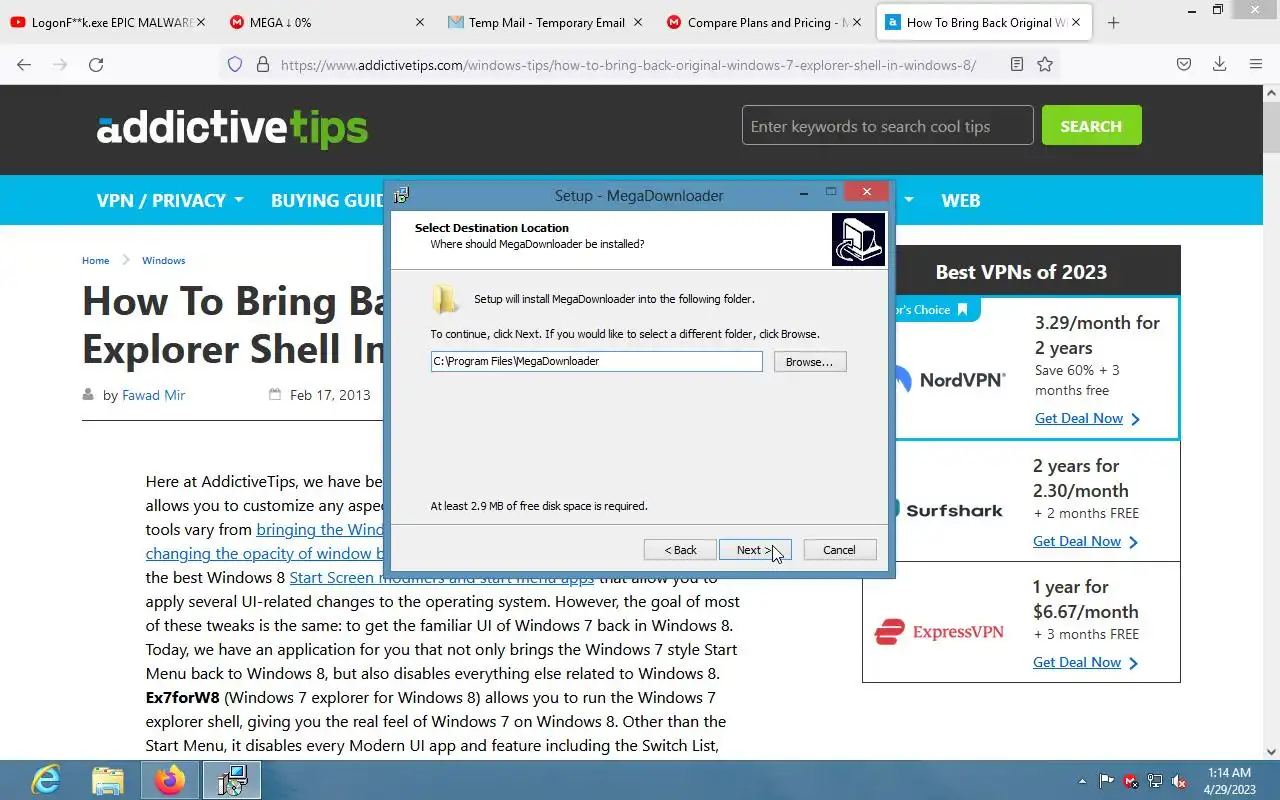
Task: Click Browse to choose install folder
Action: pyautogui.click(x=809, y=362)
